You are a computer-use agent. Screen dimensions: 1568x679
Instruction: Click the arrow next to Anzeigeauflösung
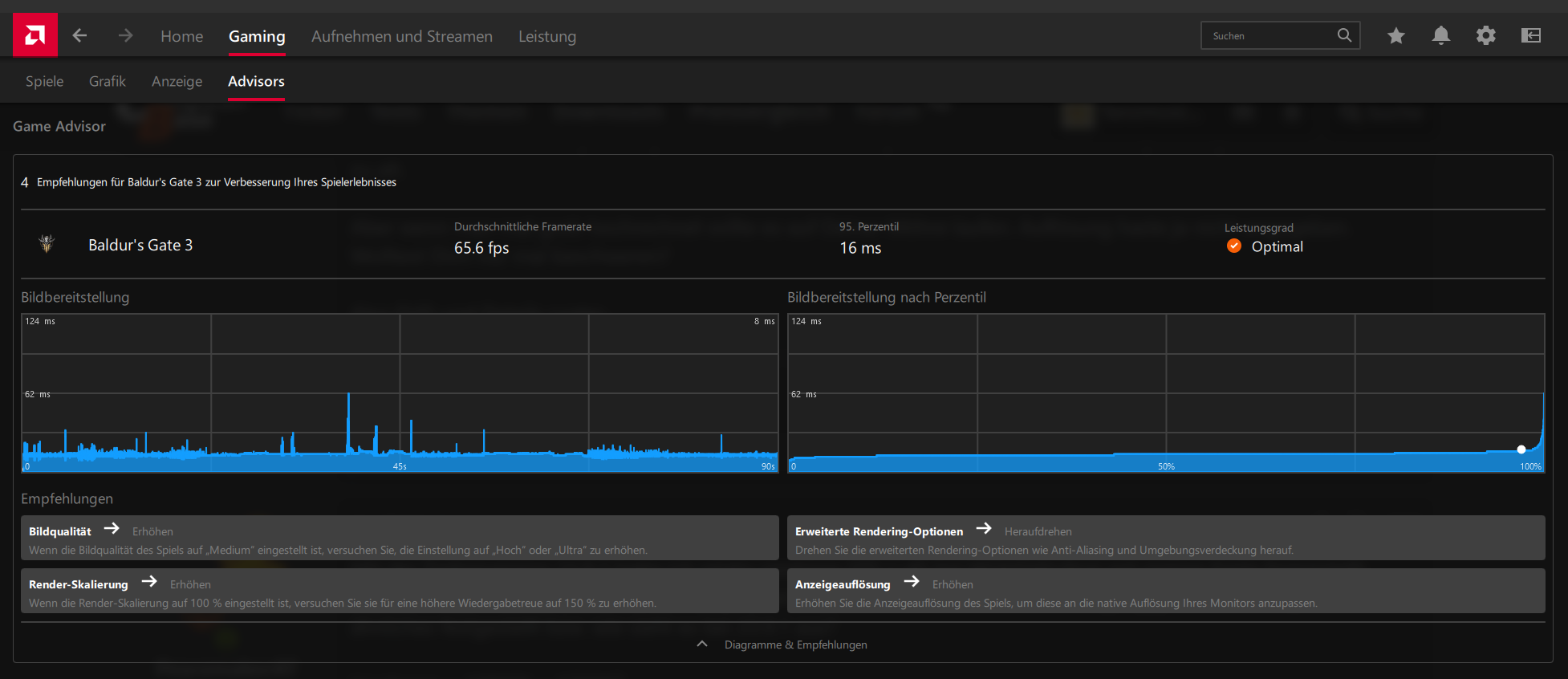click(912, 581)
